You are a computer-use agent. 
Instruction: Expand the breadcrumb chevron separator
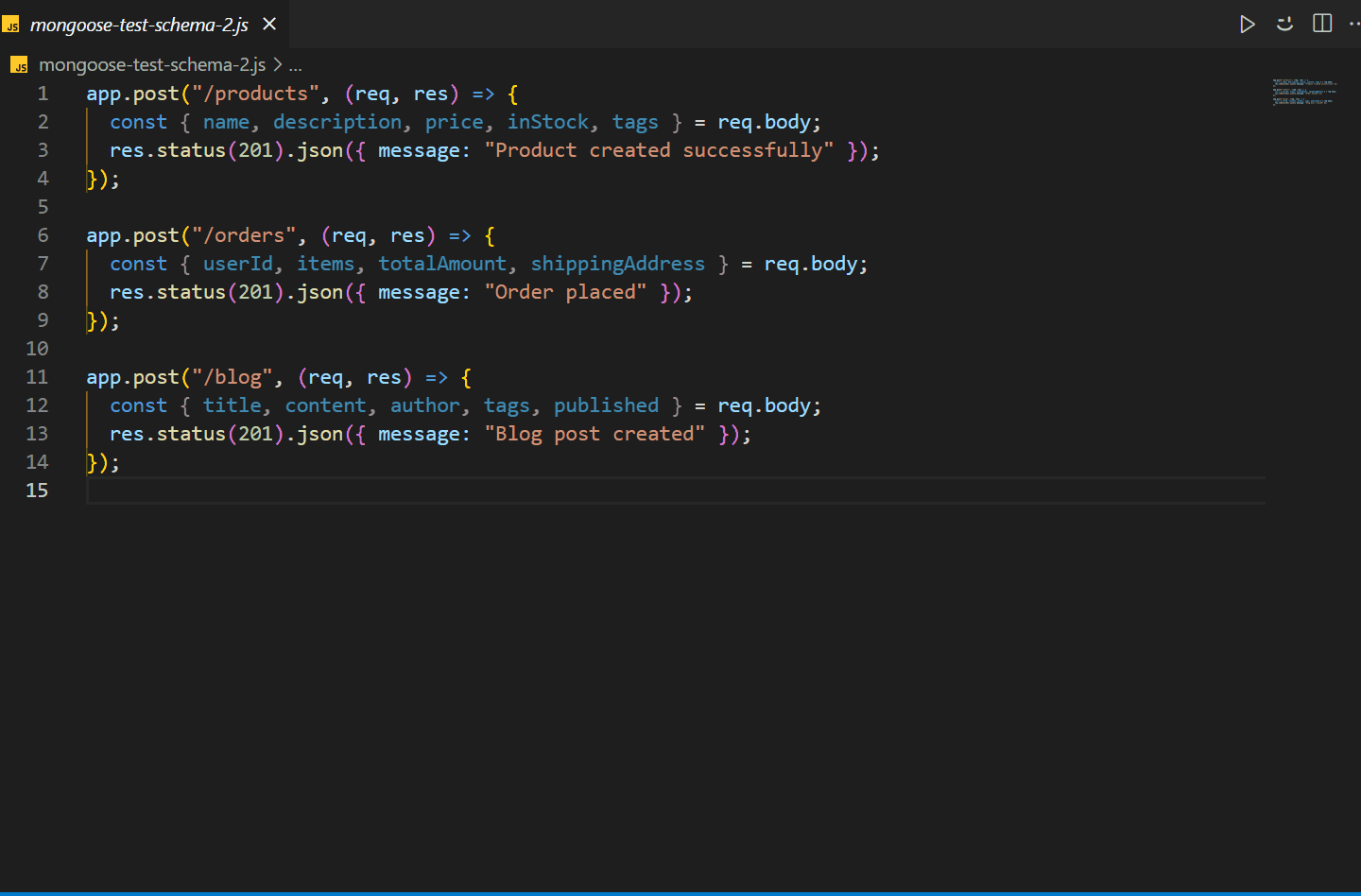click(277, 64)
